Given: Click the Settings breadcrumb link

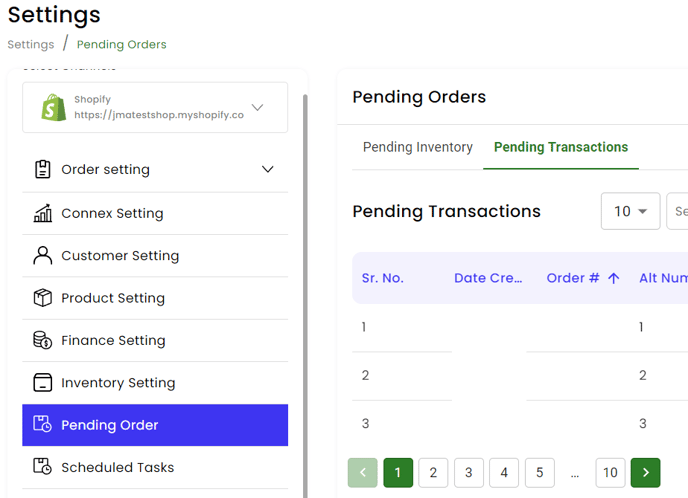Looking at the screenshot, I should click(x=31, y=44).
